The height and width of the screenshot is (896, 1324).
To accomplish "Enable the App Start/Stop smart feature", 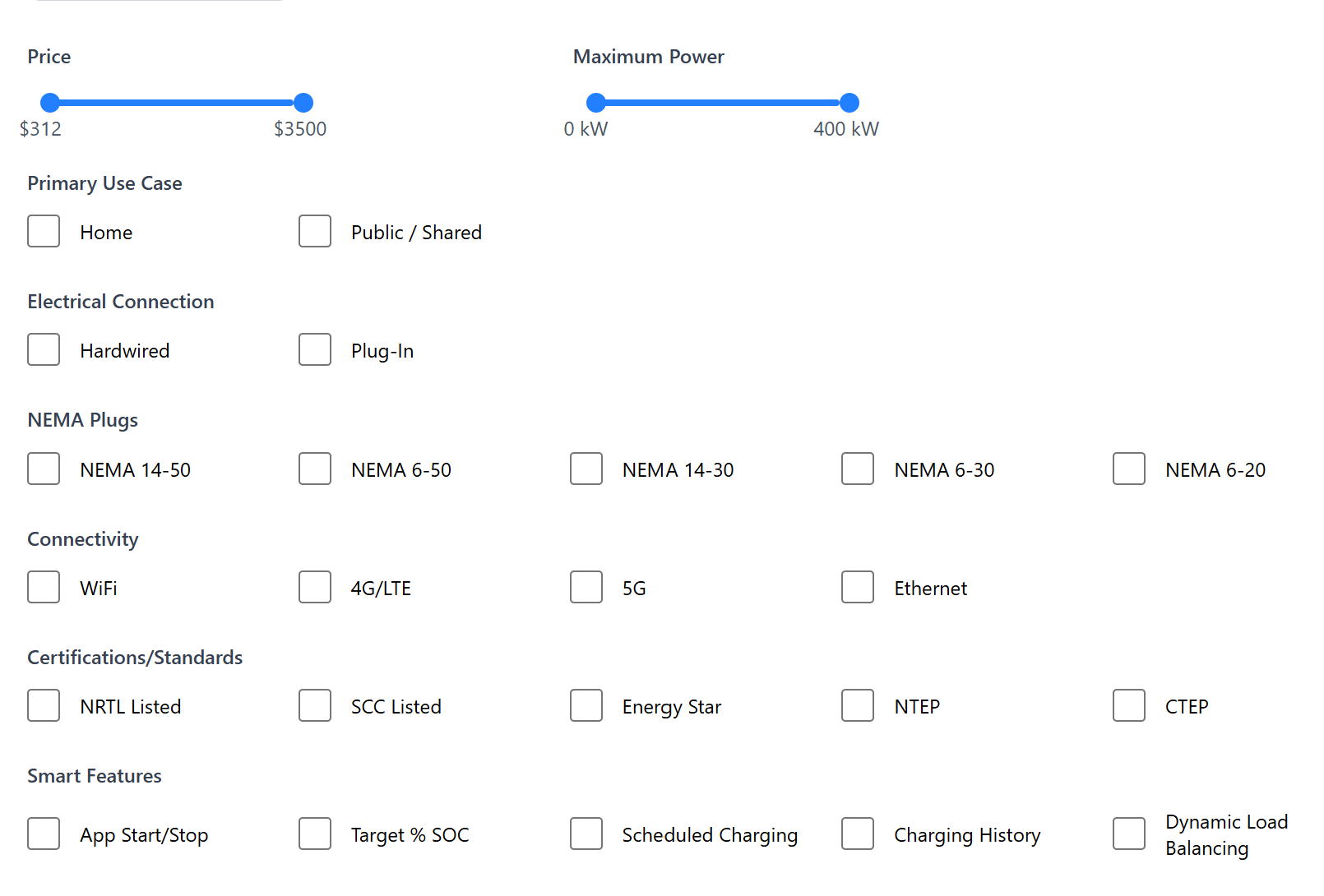I will tap(44, 834).
